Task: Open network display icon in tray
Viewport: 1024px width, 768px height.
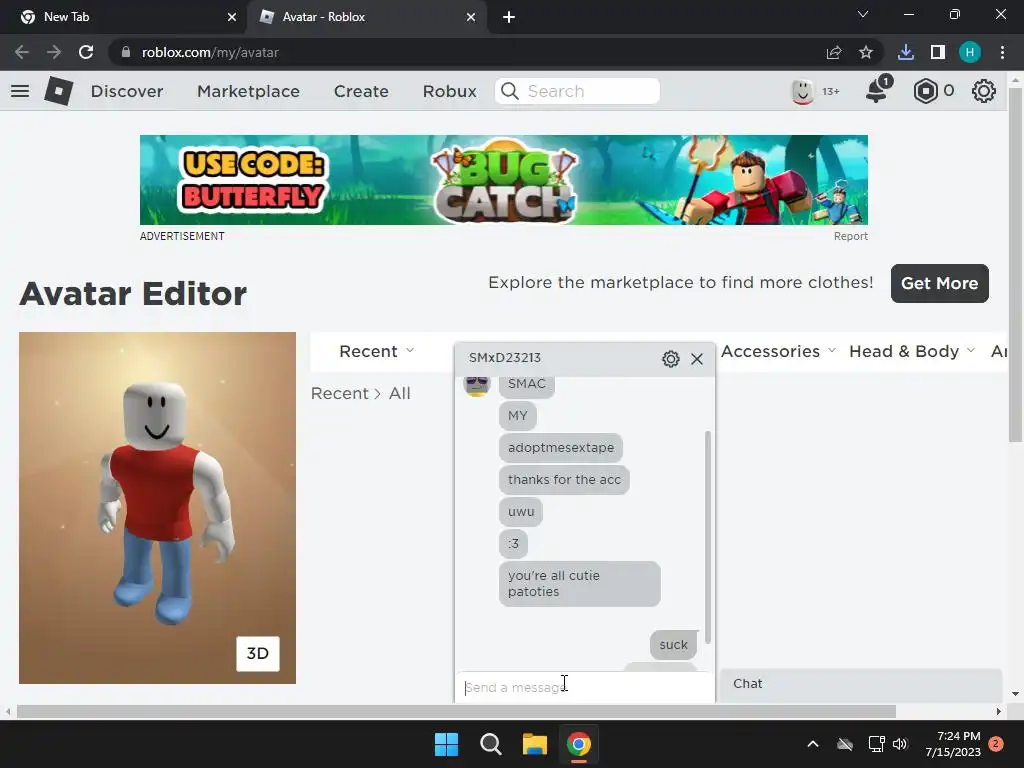Action: click(x=876, y=744)
